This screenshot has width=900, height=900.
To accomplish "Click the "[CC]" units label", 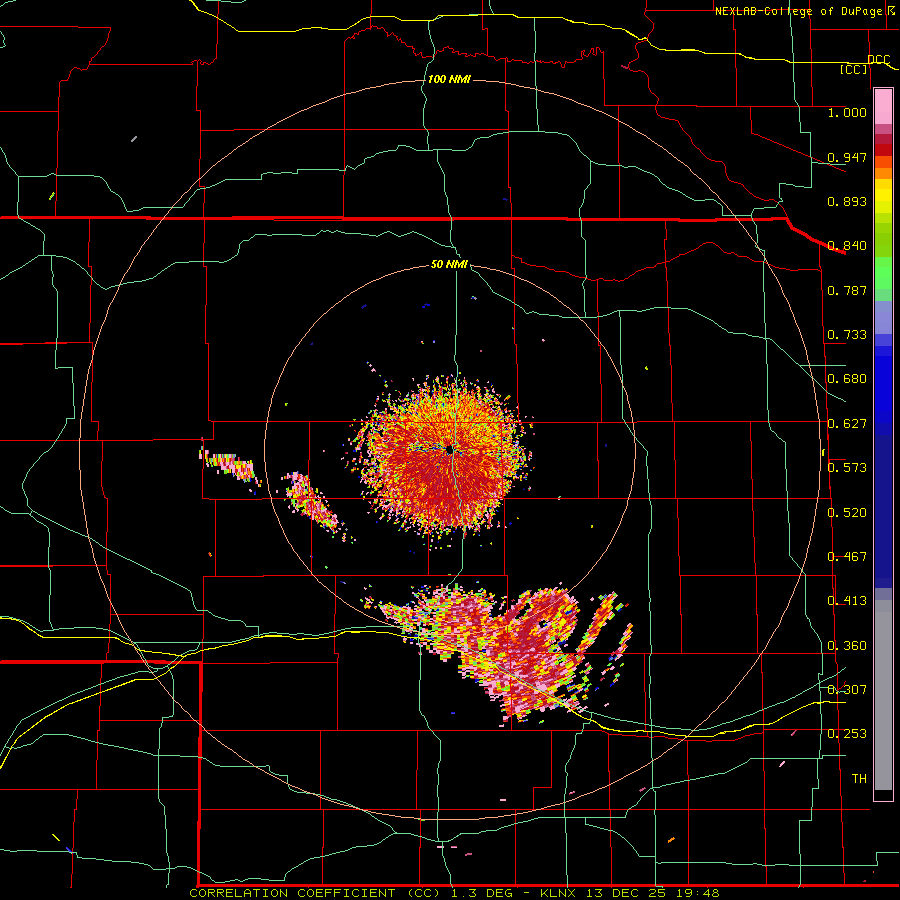I will (x=854, y=69).
